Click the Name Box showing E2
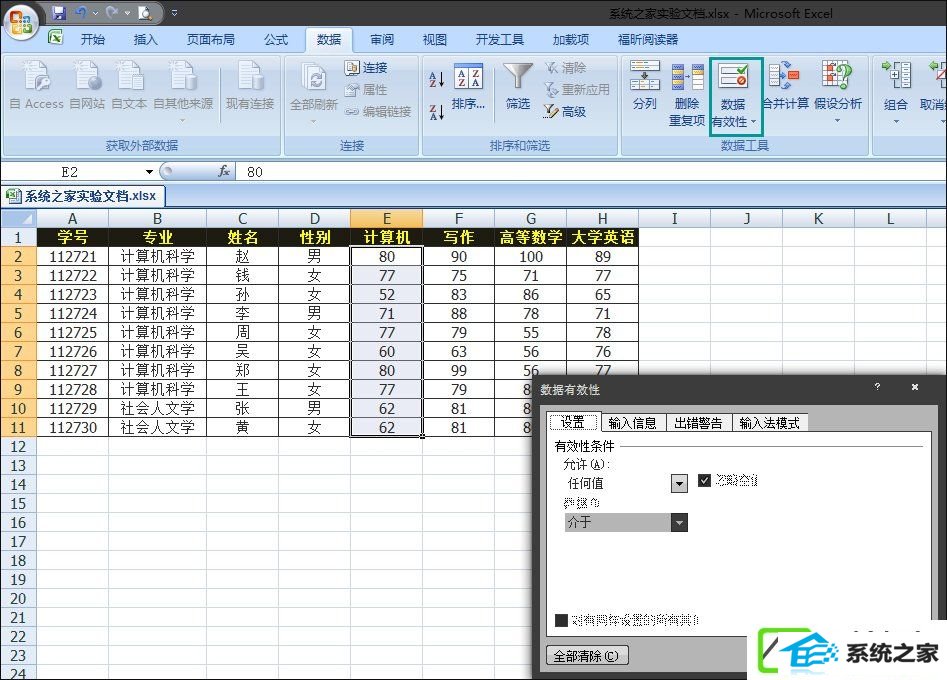The image size is (947, 680). click(69, 172)
